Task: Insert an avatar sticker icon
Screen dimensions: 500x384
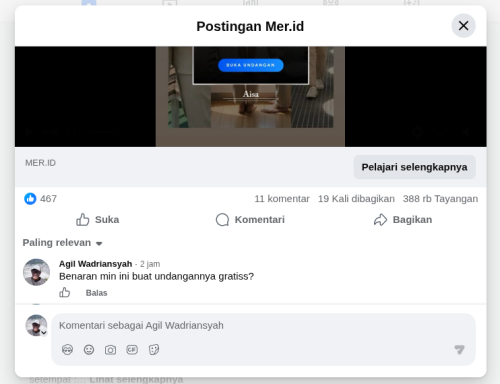Action: 67,350
